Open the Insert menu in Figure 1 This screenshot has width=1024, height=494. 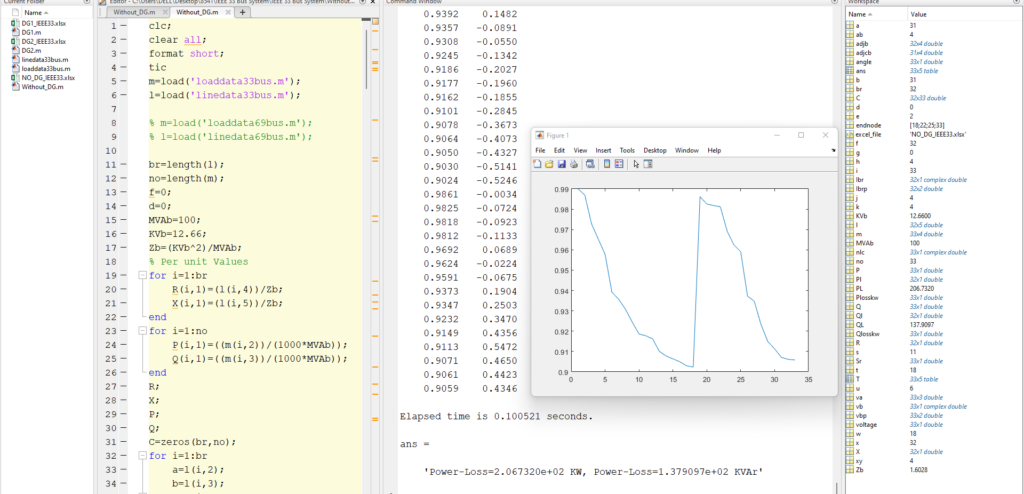pyautogui.click(x=603, y=150)
